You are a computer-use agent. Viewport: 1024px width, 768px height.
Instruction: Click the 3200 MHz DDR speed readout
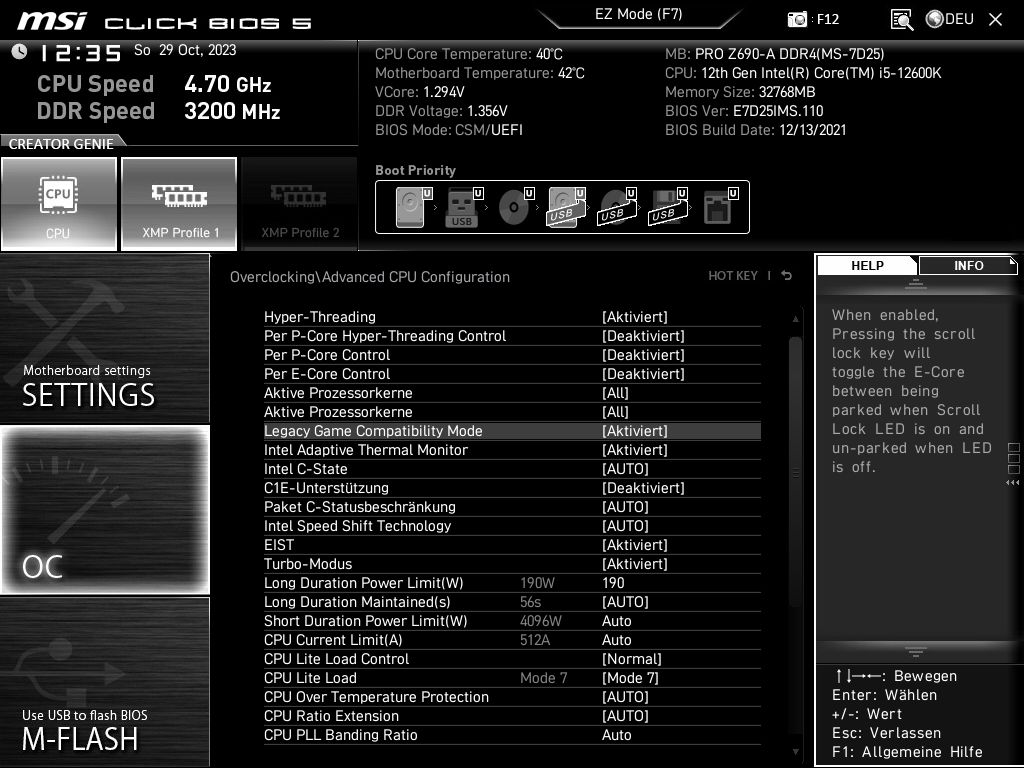(232, 111)
